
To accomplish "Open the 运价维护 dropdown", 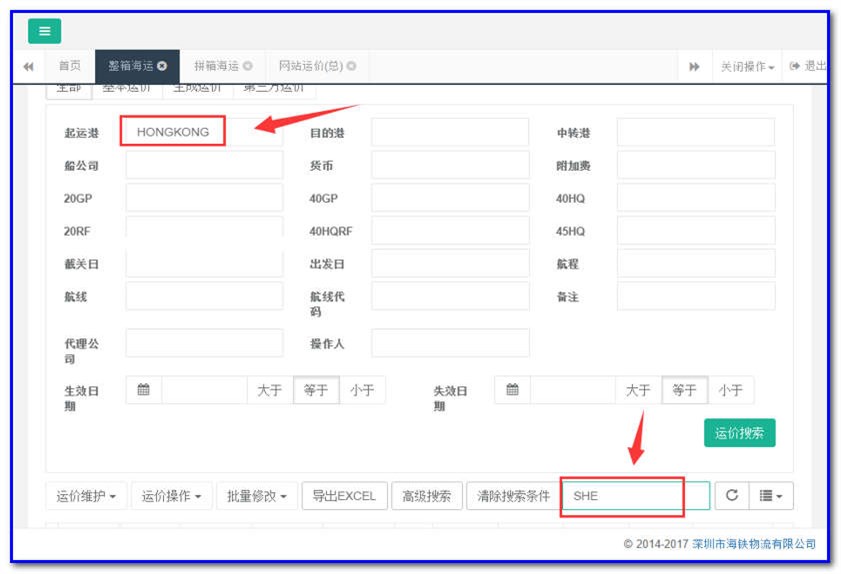I will [x=86, y=496].
